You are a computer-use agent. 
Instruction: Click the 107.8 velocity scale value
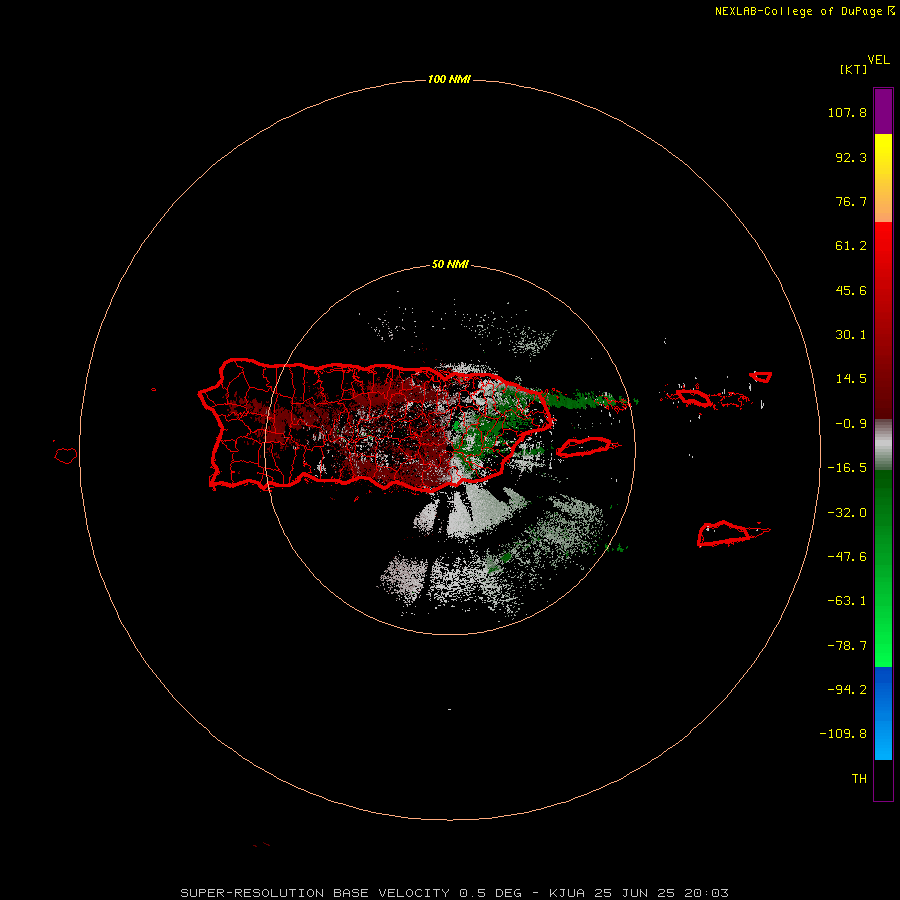tap(847, 112)
